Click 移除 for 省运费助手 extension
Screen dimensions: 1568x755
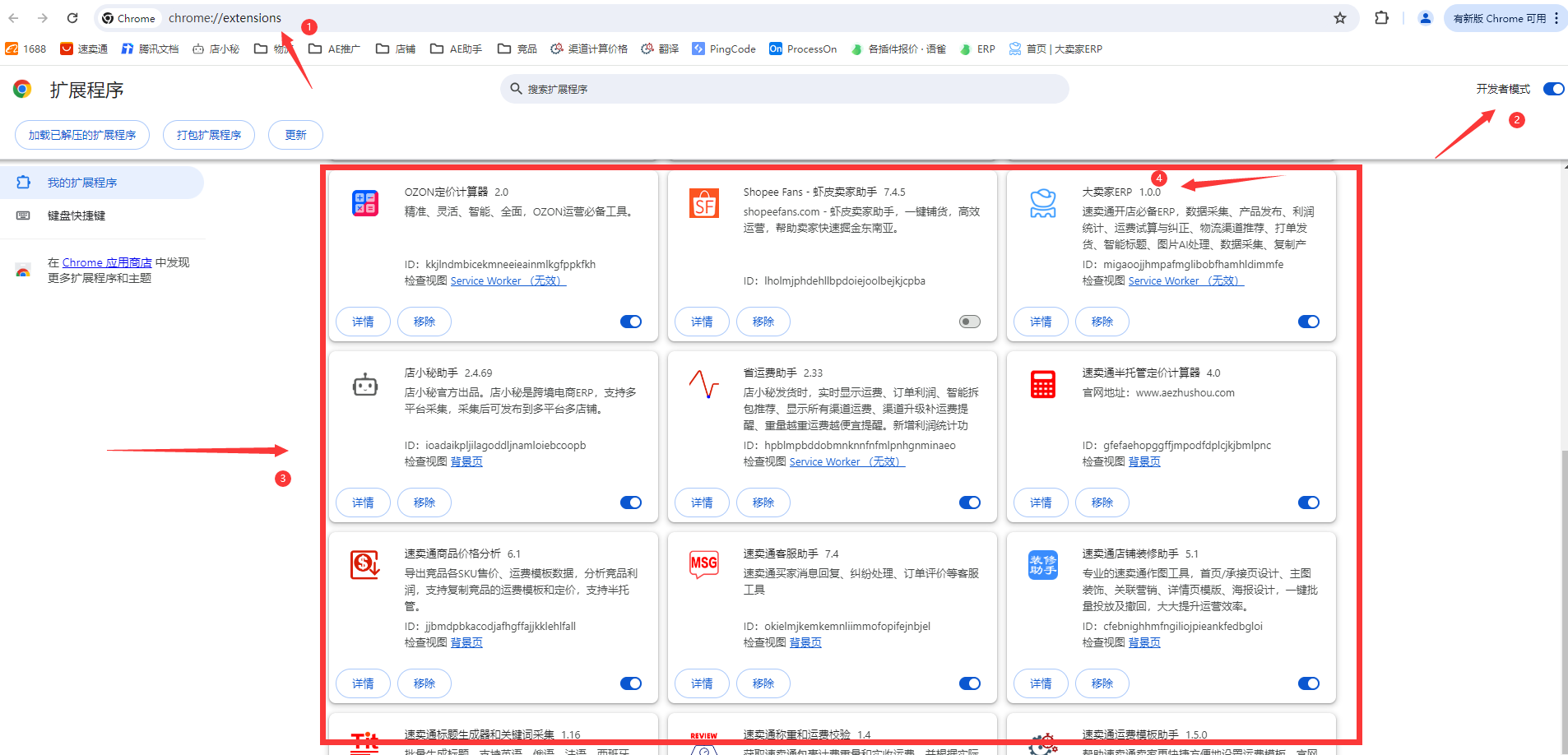(x=763, y=503)
